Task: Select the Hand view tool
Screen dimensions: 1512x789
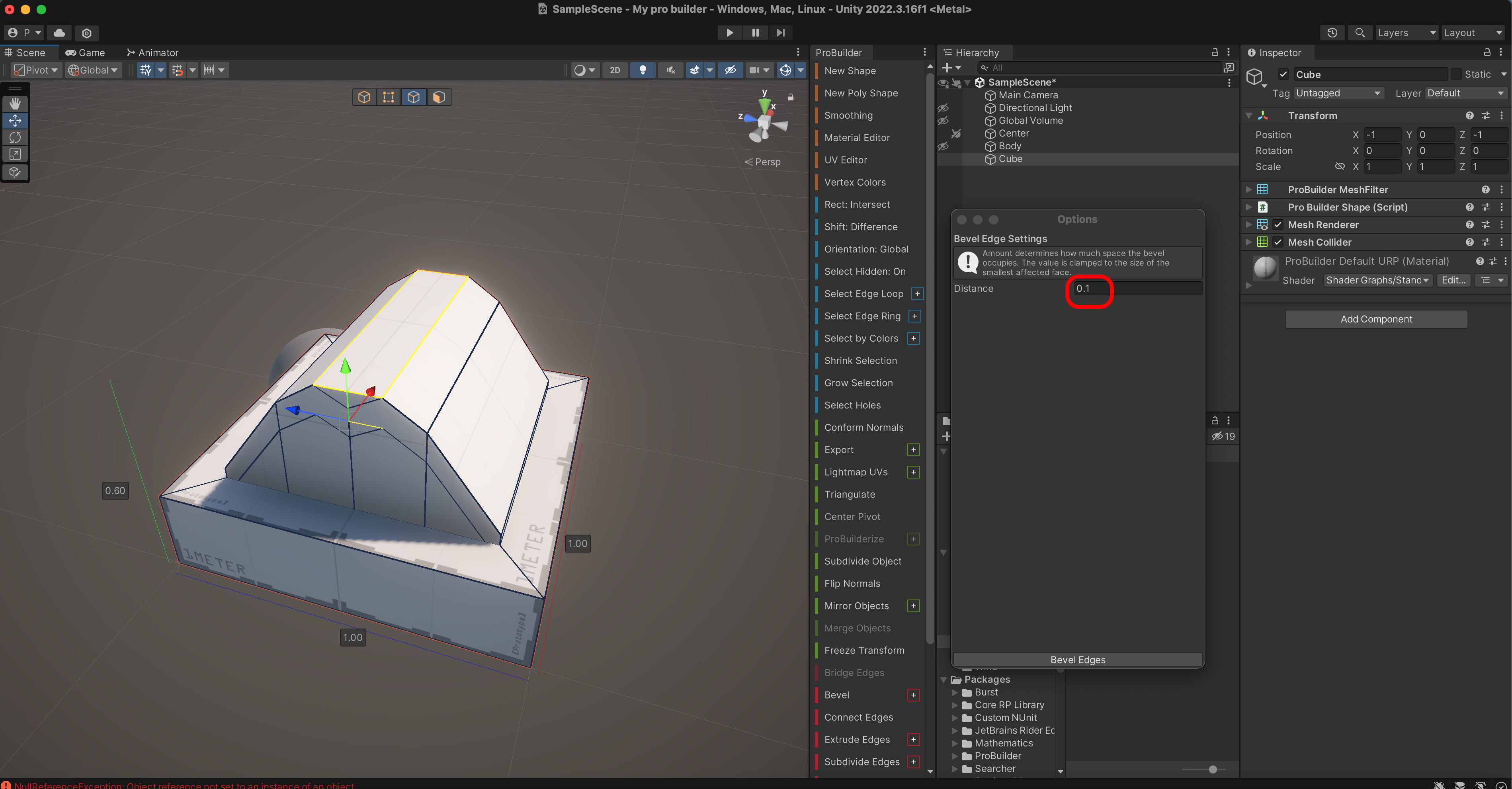Action: pyautogui.click(x=15, y=104)
